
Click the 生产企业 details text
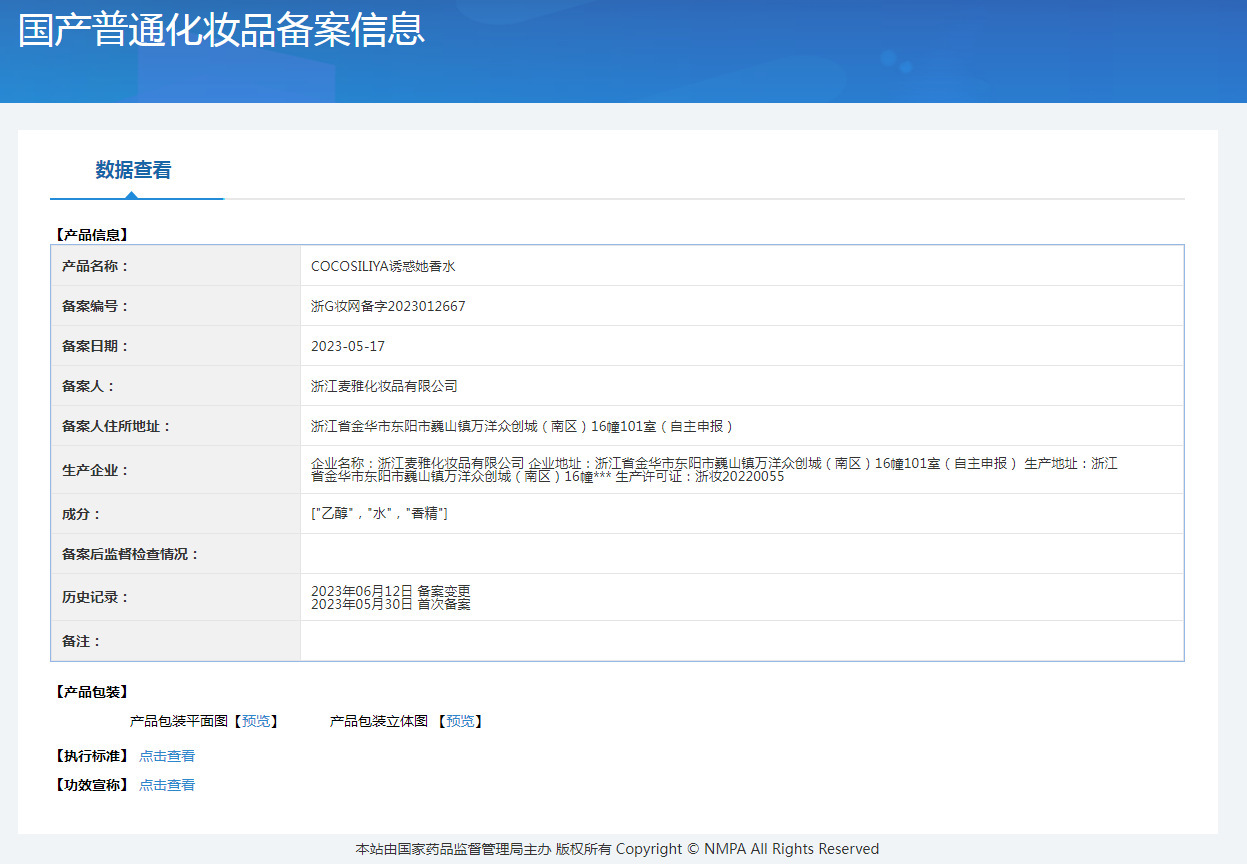point(714,470)
